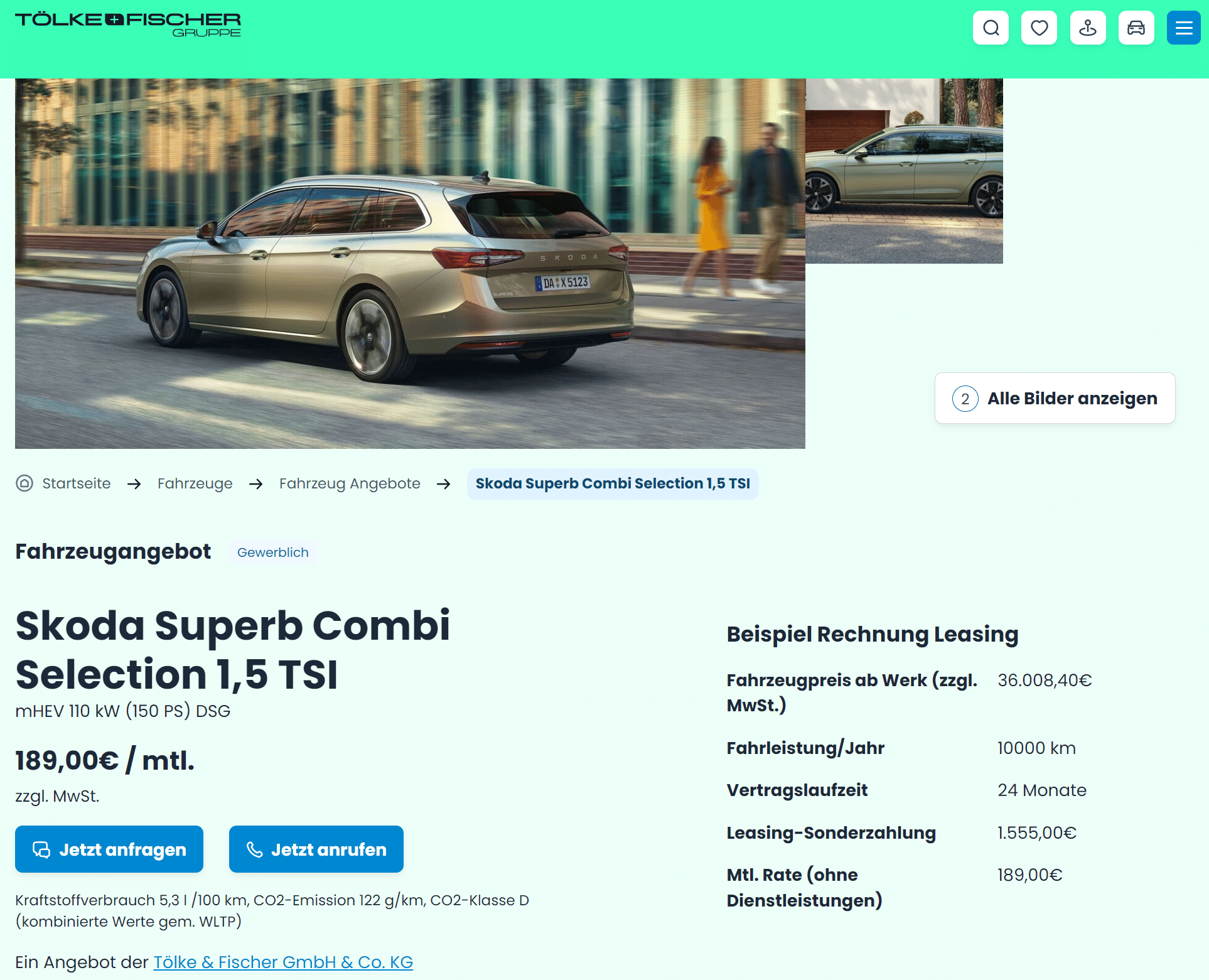The image size is (1209, 980).
Task: Click the image count badge showing 2
Action: point(965,399)
